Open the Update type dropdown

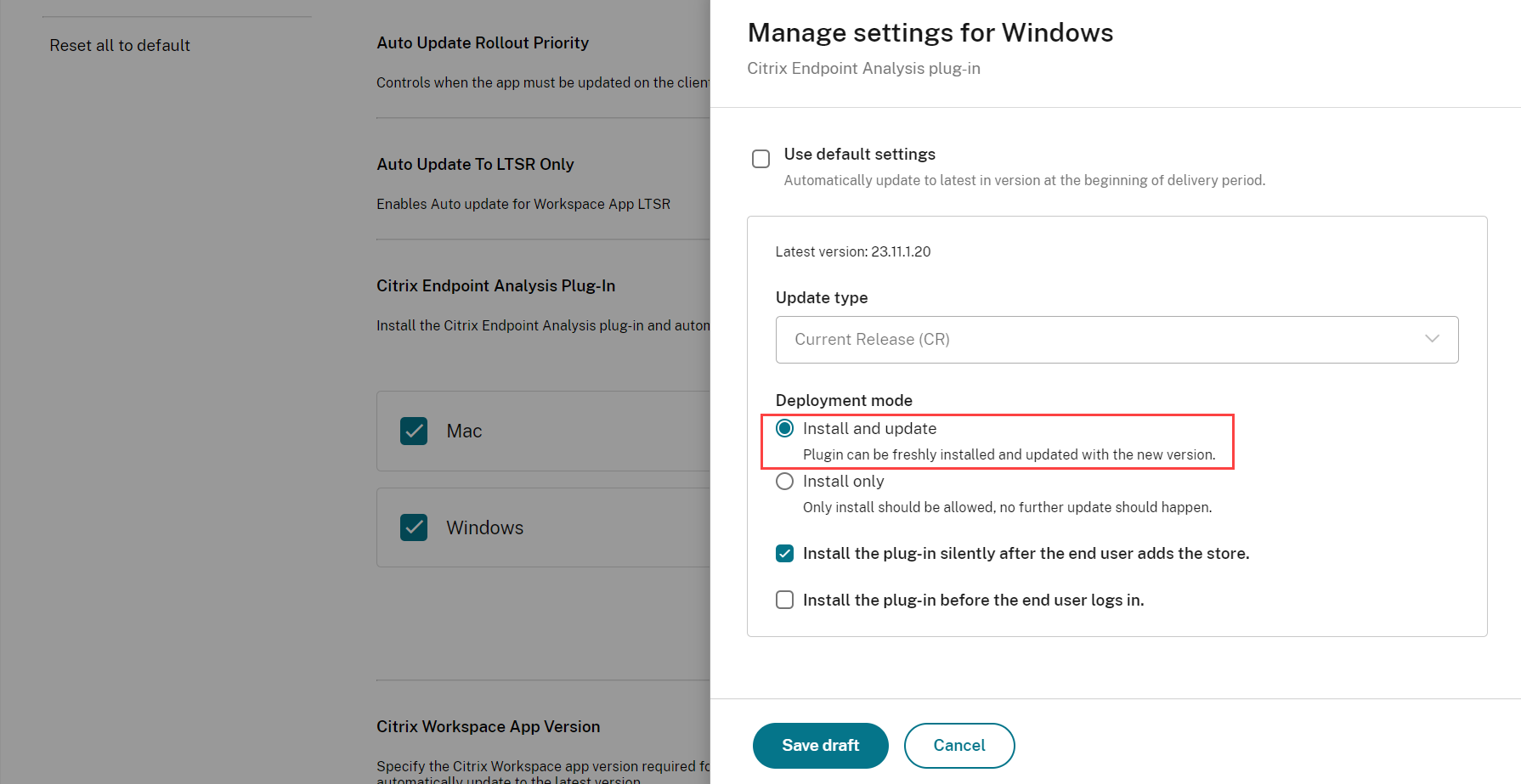click(x=1116, y=340)
